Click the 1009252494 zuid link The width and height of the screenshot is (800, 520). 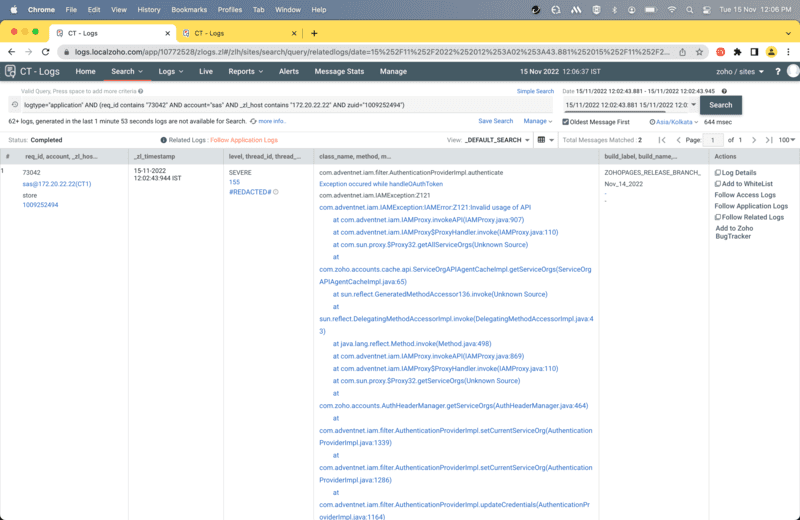tap(40, 205)
